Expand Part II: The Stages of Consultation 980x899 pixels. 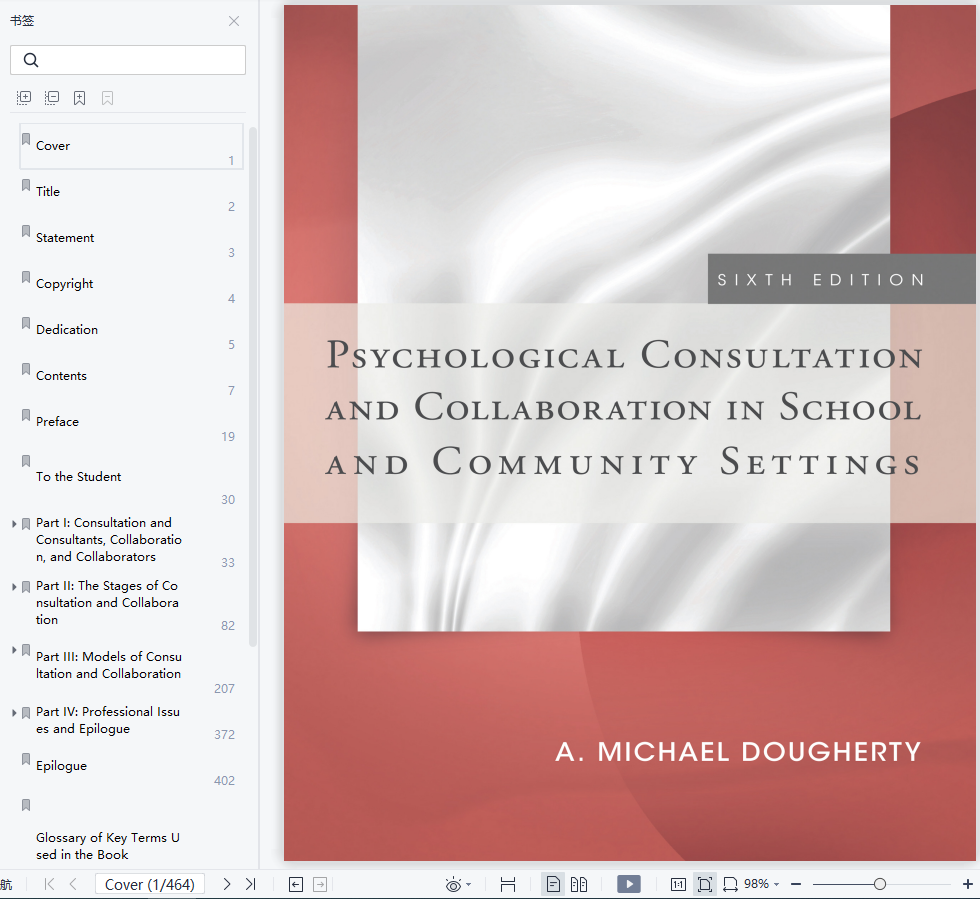click(14, 587)
